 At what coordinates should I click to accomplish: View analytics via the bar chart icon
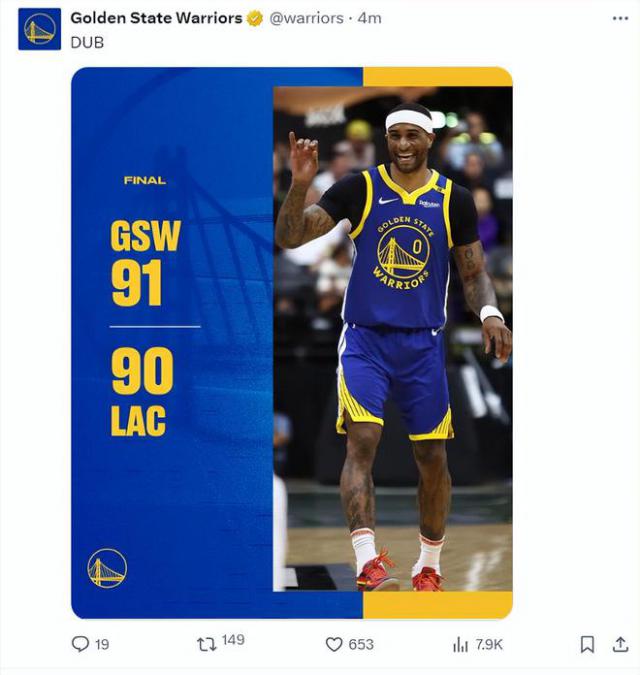(x=460, y=644)
